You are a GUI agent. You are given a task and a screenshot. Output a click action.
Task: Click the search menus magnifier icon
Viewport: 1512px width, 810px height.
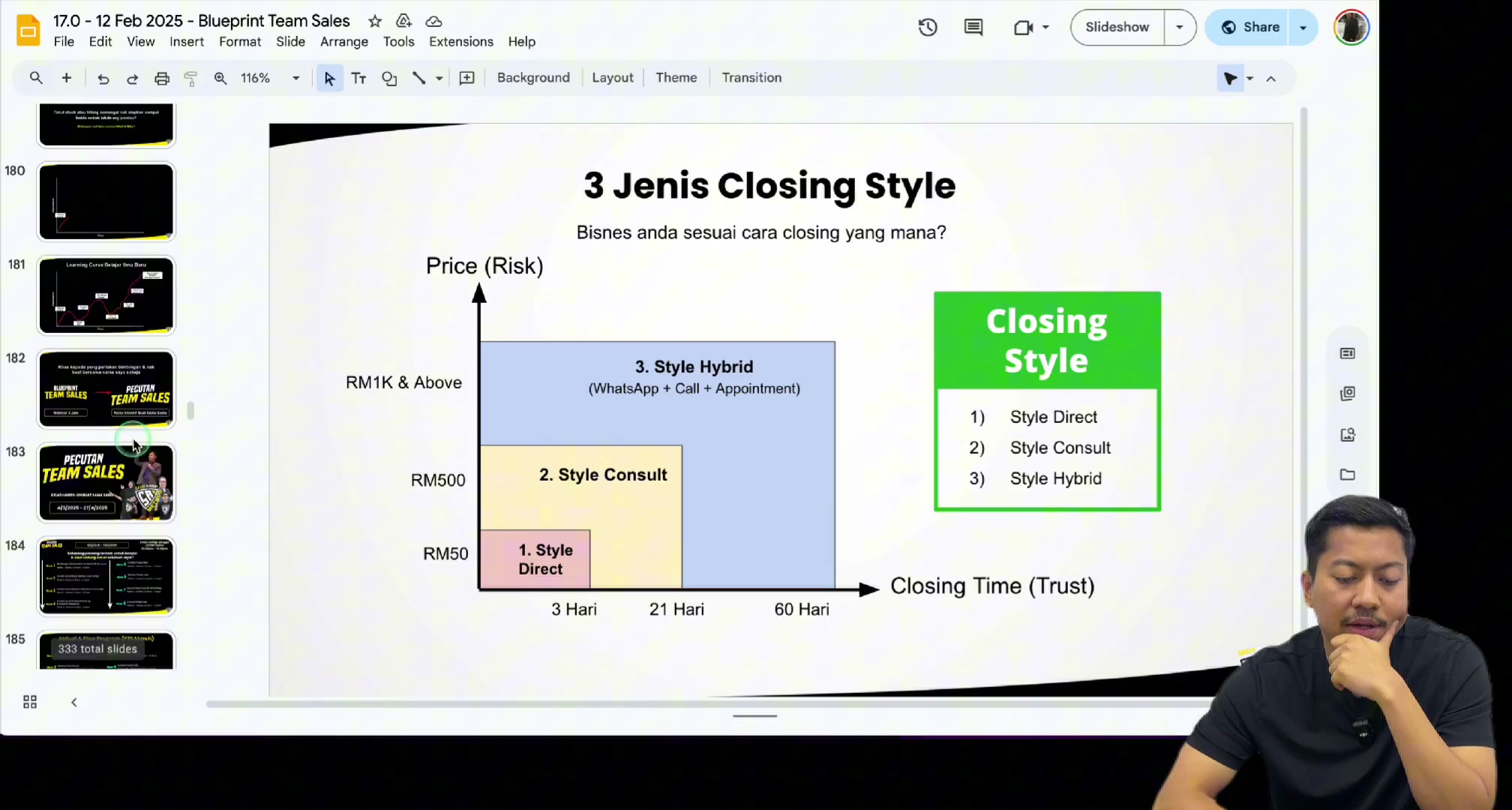tap(36, 78)
